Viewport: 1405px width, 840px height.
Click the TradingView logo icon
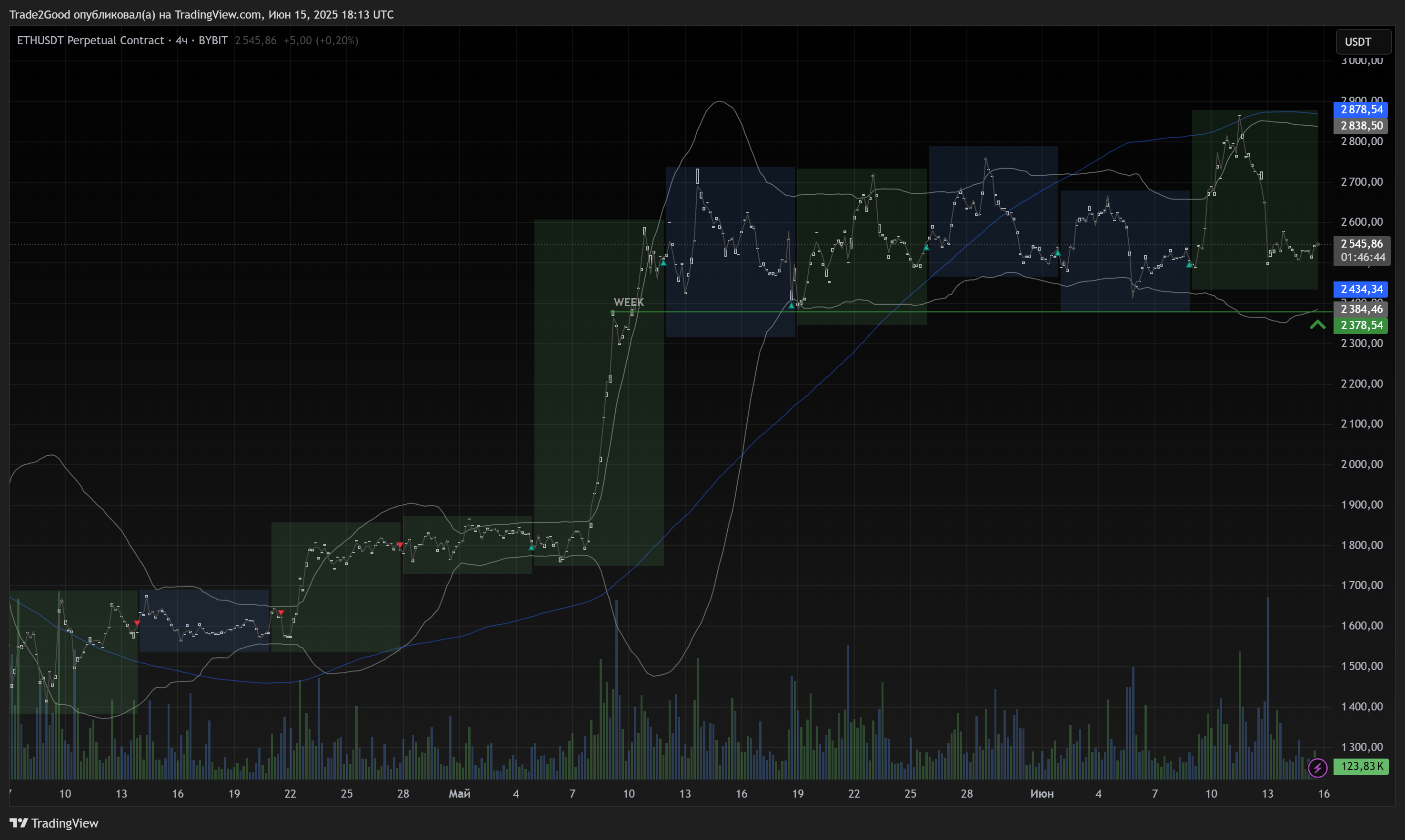pyautogui.click(x=18, y=822)
